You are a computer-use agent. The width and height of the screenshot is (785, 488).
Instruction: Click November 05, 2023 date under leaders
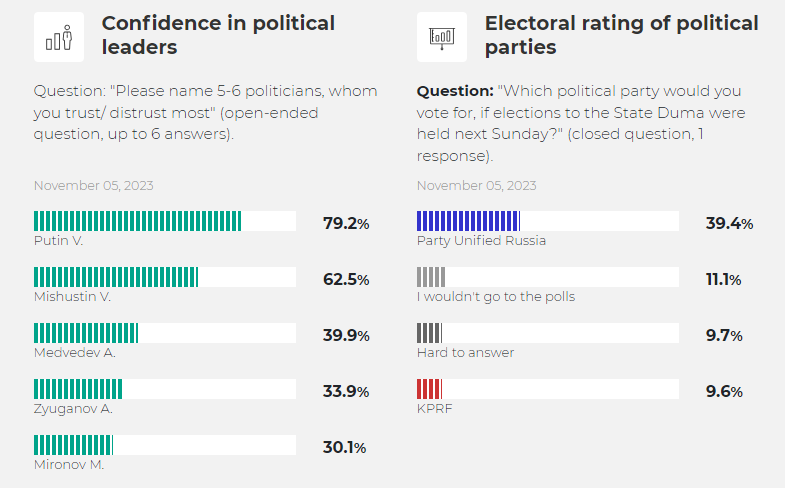click(93, 185)
